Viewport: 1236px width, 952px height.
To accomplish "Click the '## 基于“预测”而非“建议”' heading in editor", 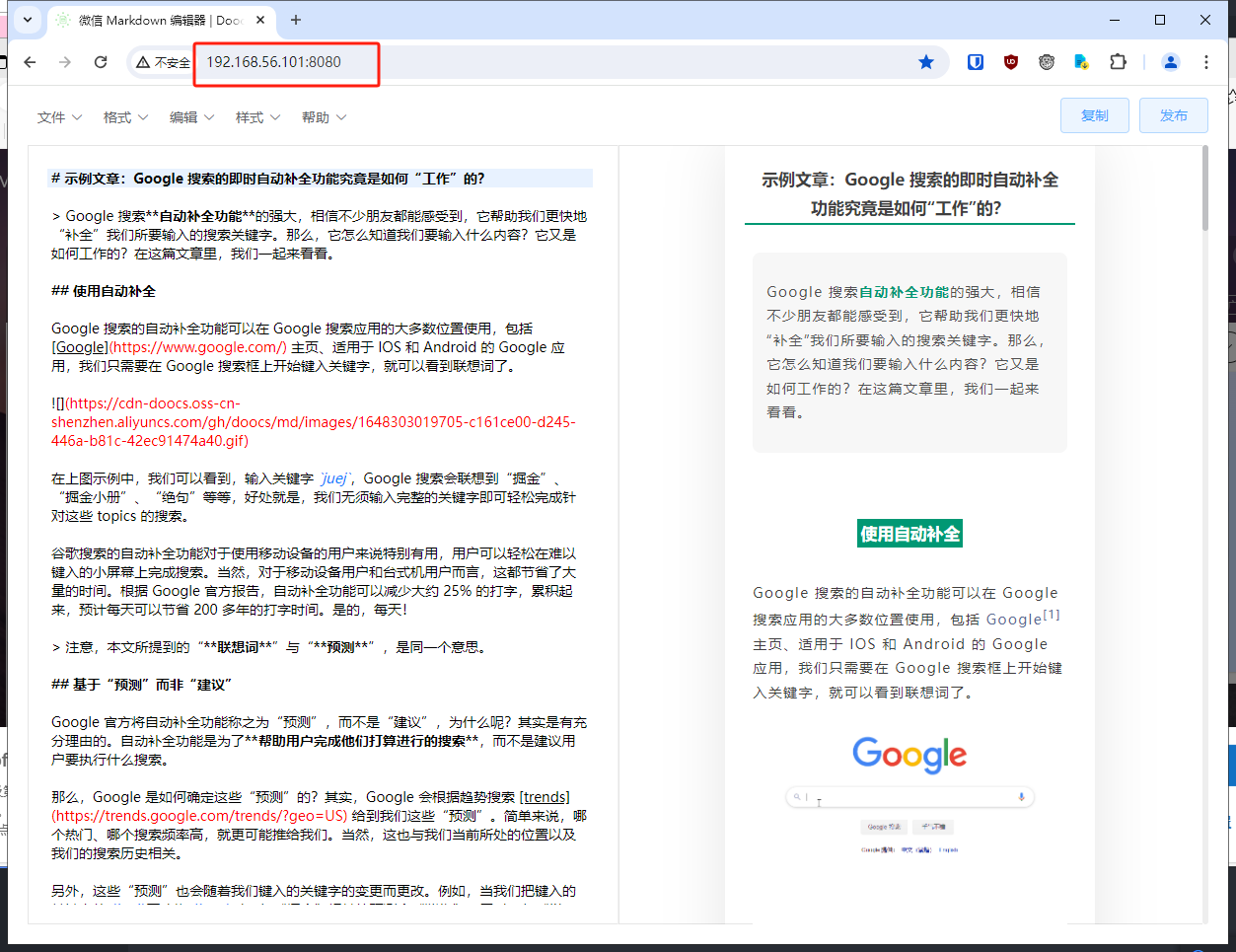I will (x=142, y=685).
